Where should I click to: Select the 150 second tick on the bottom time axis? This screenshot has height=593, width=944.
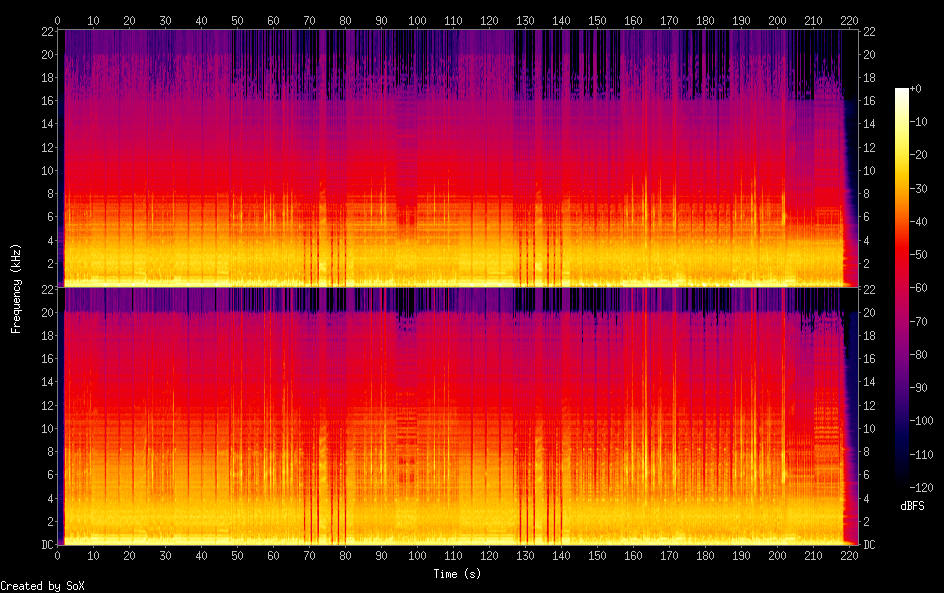[x=597, y=555]
